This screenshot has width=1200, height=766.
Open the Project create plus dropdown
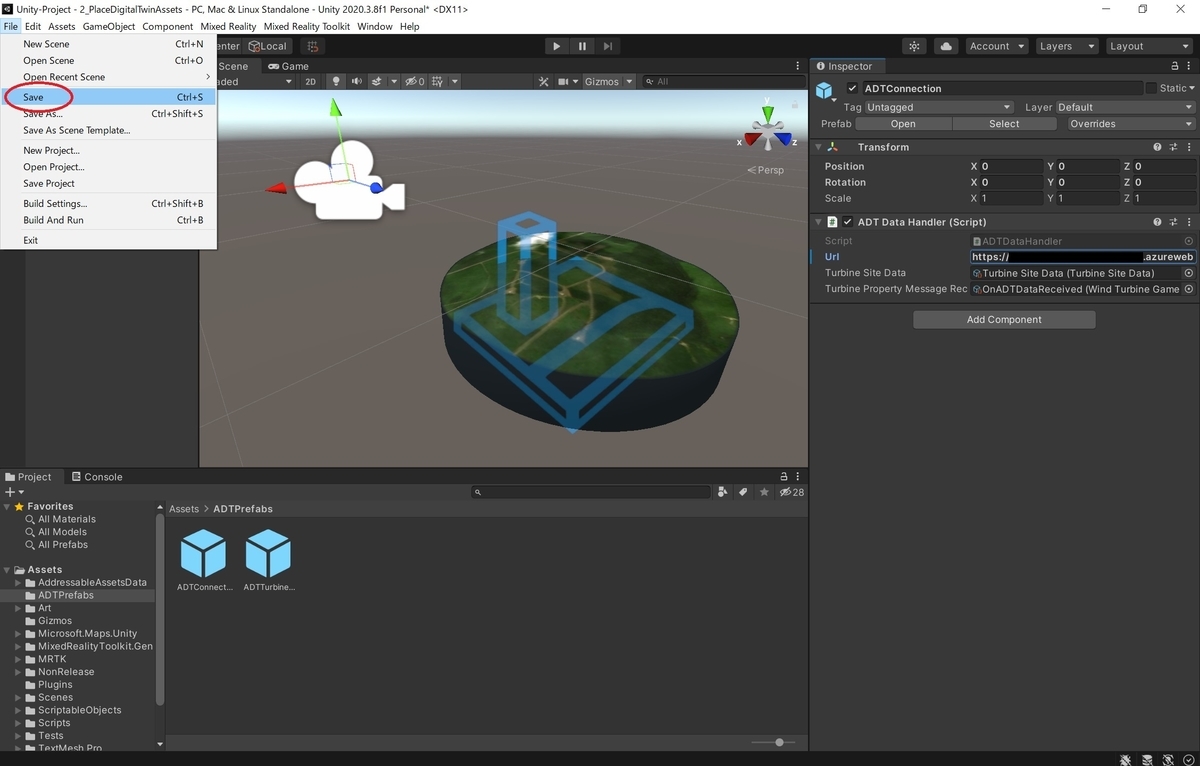tap(13, 492)
